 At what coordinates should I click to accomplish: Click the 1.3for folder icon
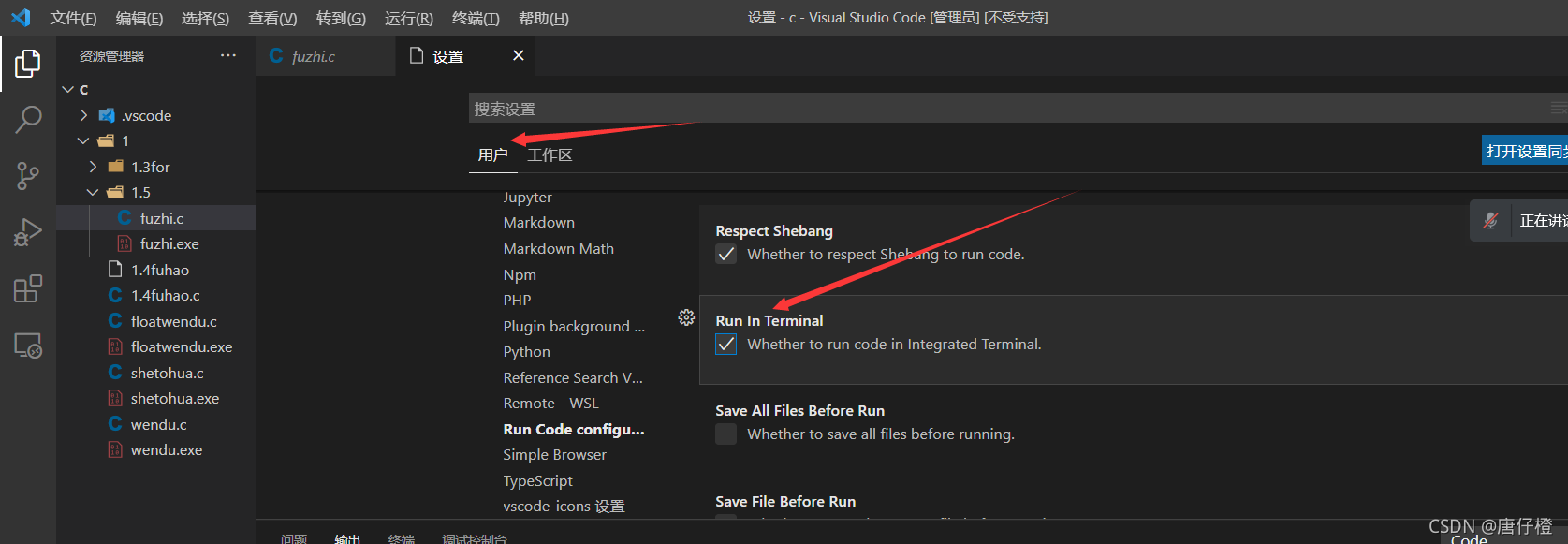(x=116, y=167)
